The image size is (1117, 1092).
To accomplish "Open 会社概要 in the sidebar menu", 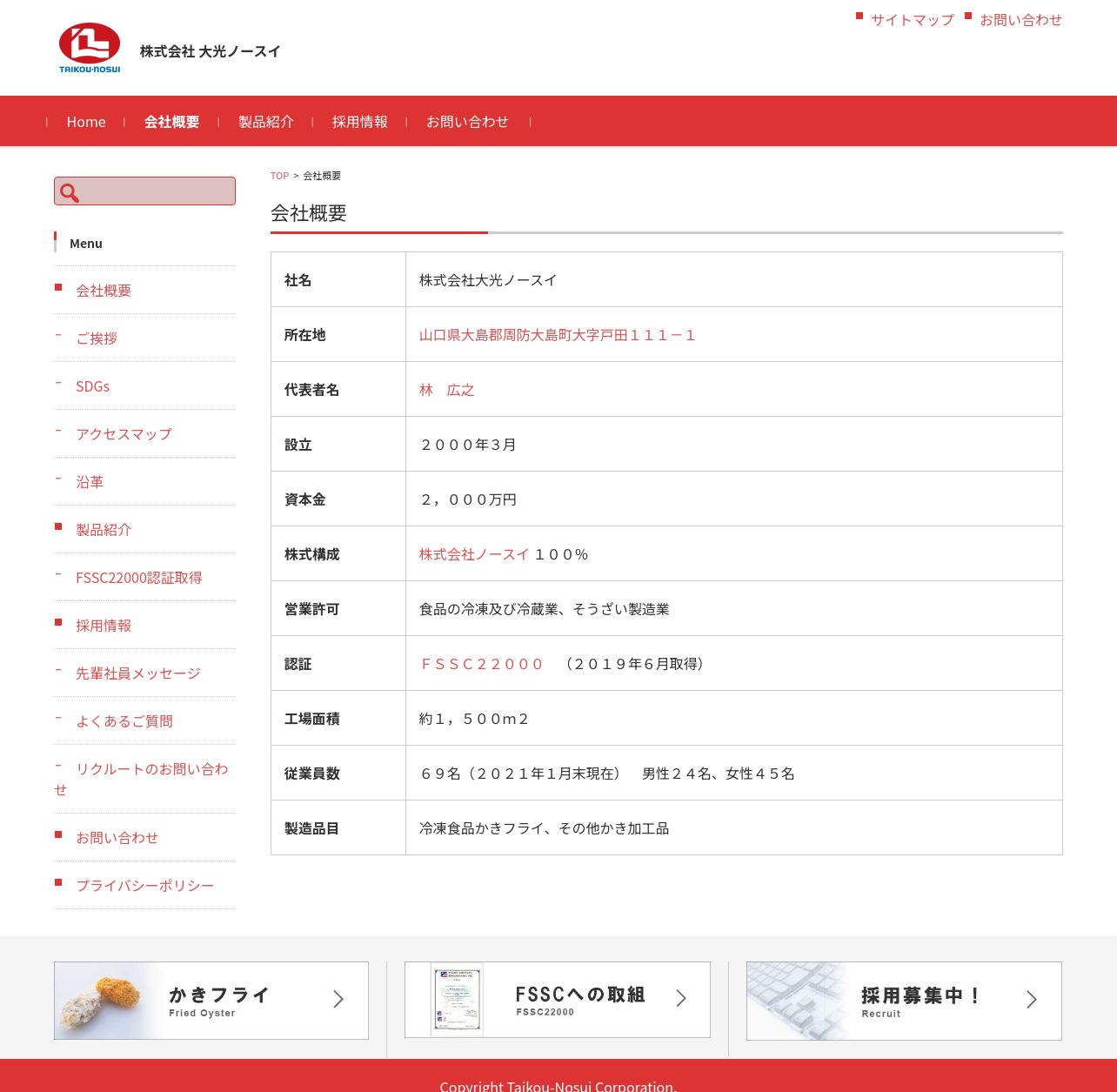I will coord(104,291).
